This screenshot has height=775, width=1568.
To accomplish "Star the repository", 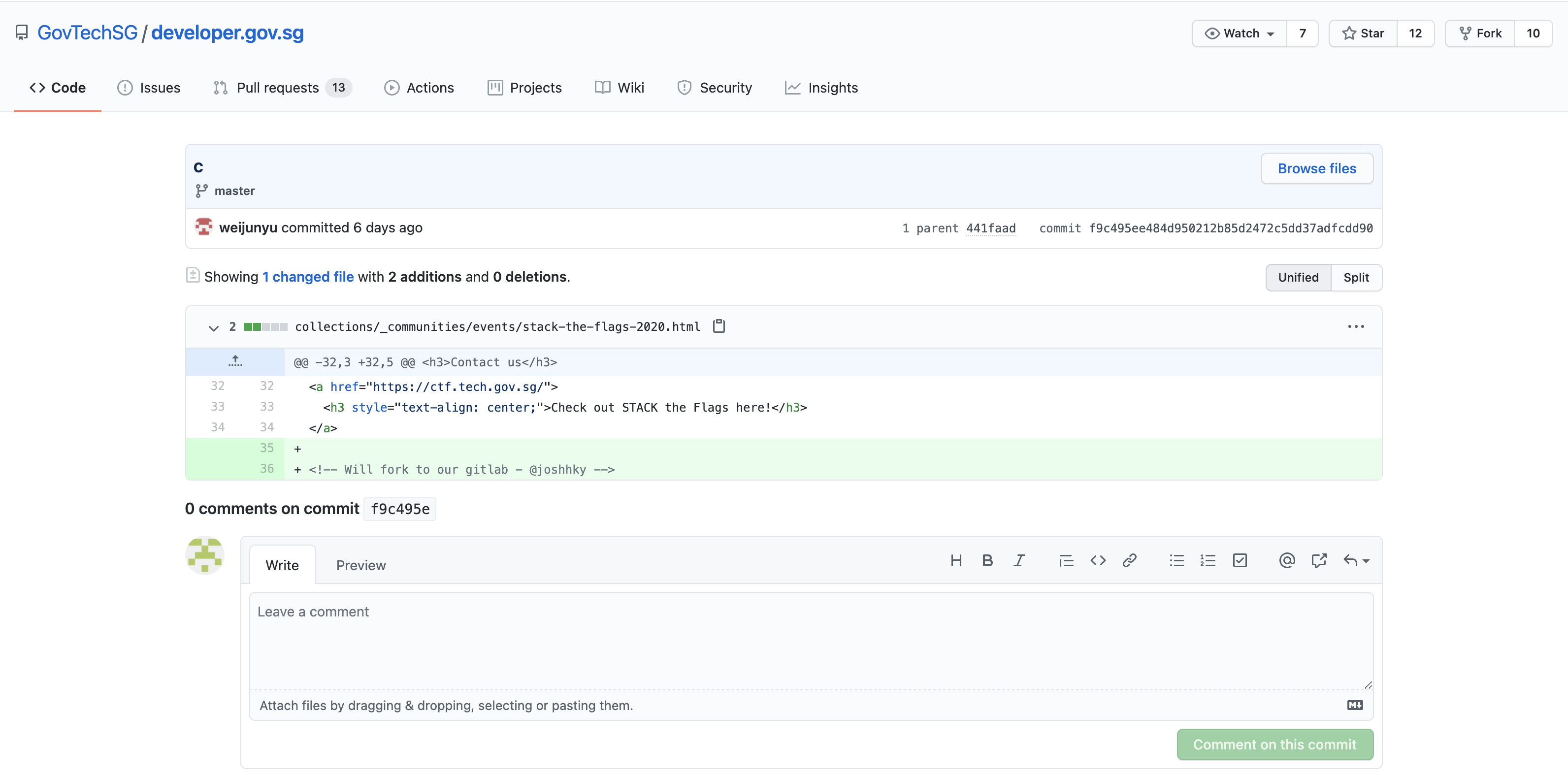I will 1363,33.
